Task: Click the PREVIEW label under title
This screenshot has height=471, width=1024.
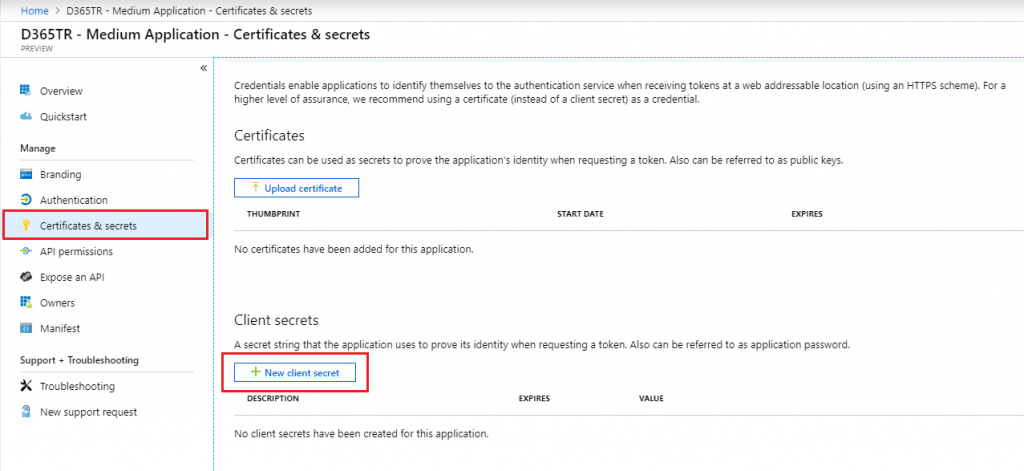Action: tap(37, 48)
